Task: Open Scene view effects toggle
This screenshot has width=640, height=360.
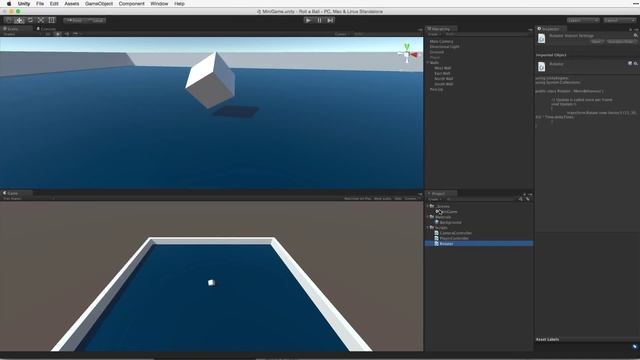Action: pos(77,34)
